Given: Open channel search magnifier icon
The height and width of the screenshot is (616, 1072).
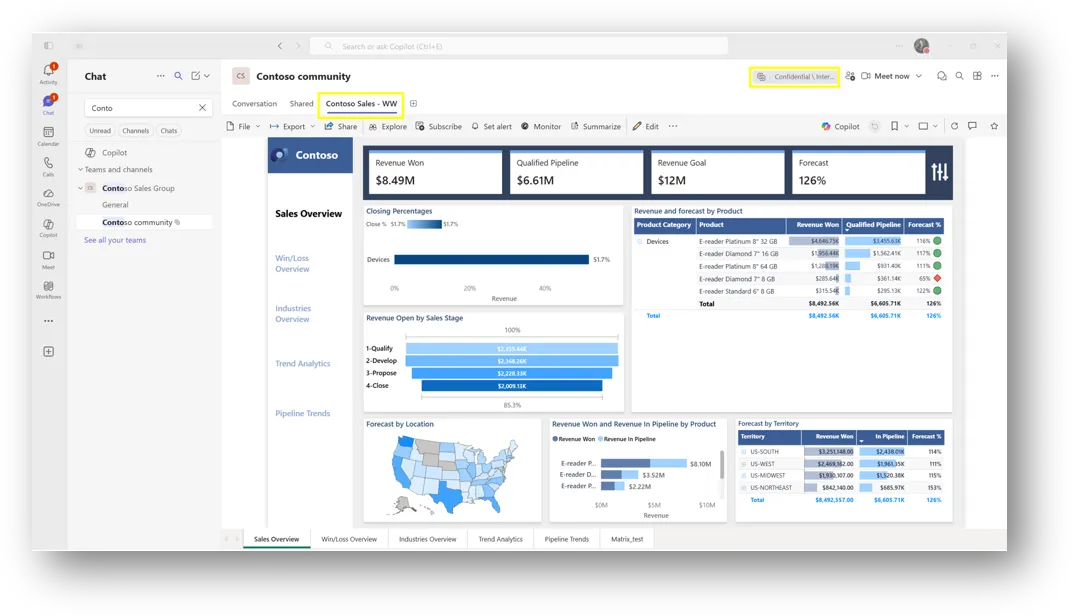Looking at the screenshot, I should click(959, 76).
